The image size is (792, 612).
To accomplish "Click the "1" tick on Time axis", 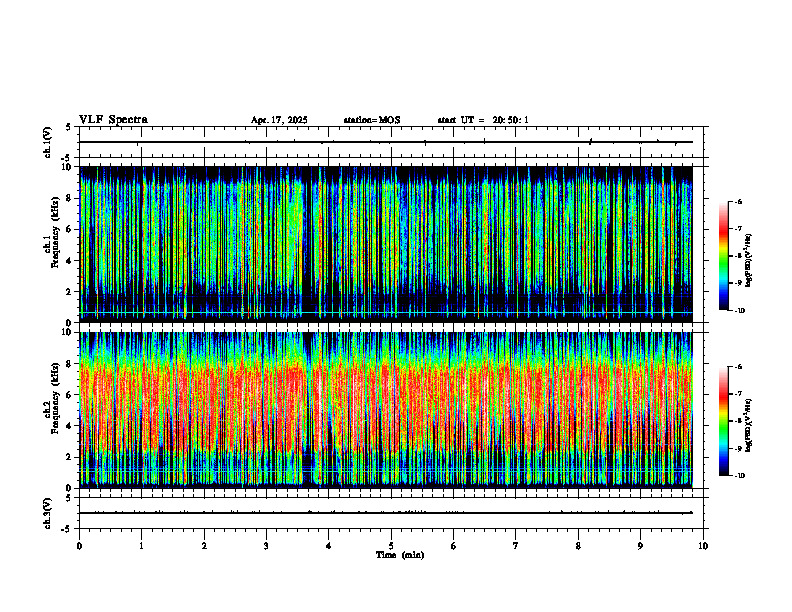I will 141,546.
